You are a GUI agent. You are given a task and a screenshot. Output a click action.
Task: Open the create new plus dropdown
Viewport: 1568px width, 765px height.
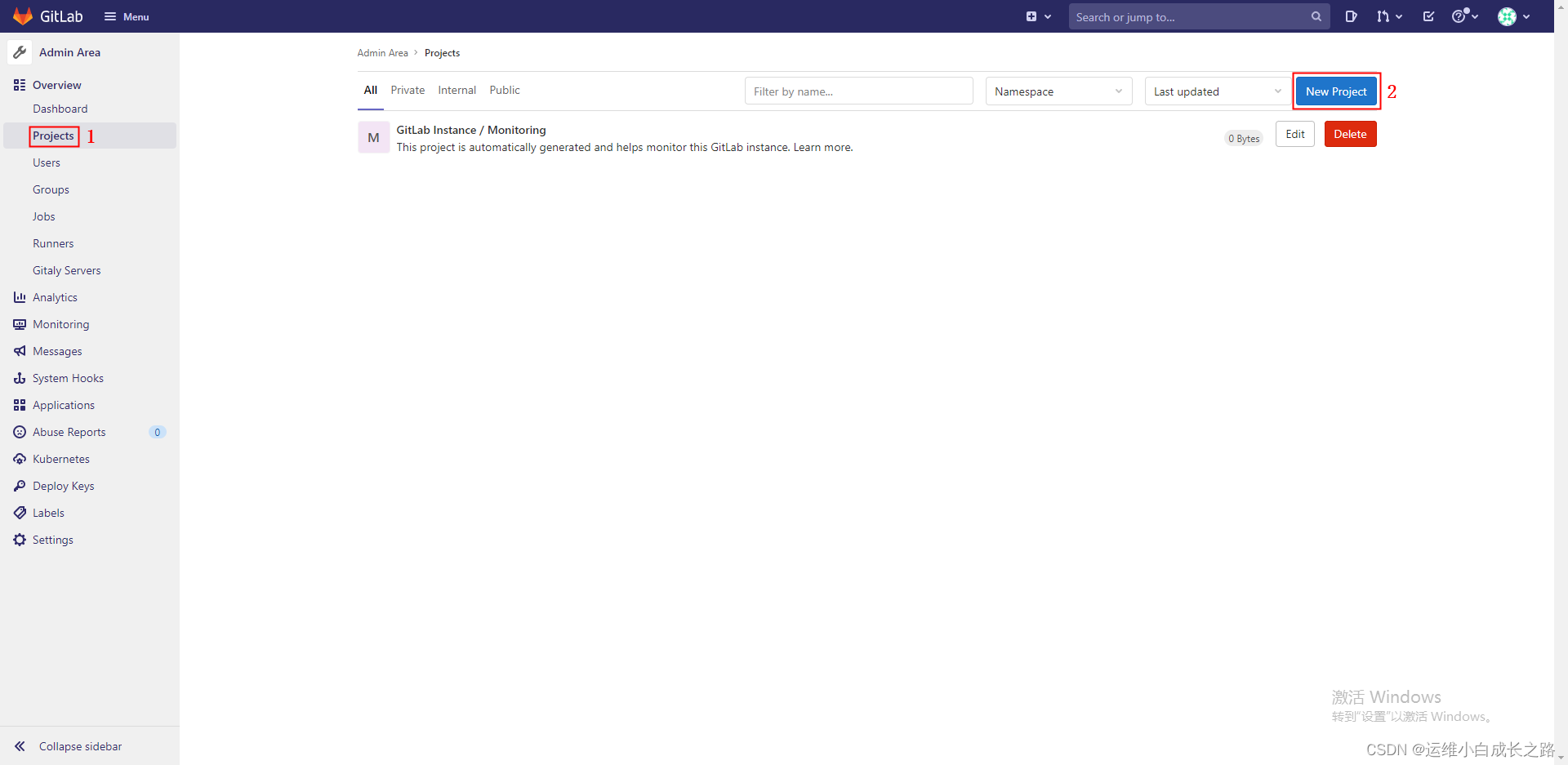pos(1038,16)
